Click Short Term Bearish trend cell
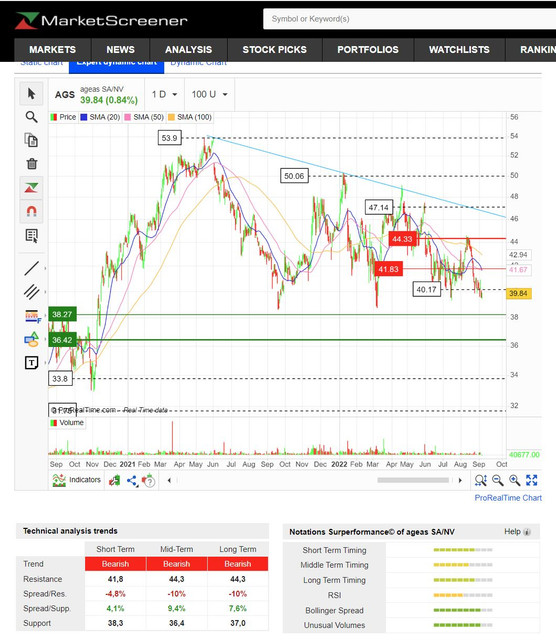The height and width of the screenshot is (640, 556). [x=116, y=564]
